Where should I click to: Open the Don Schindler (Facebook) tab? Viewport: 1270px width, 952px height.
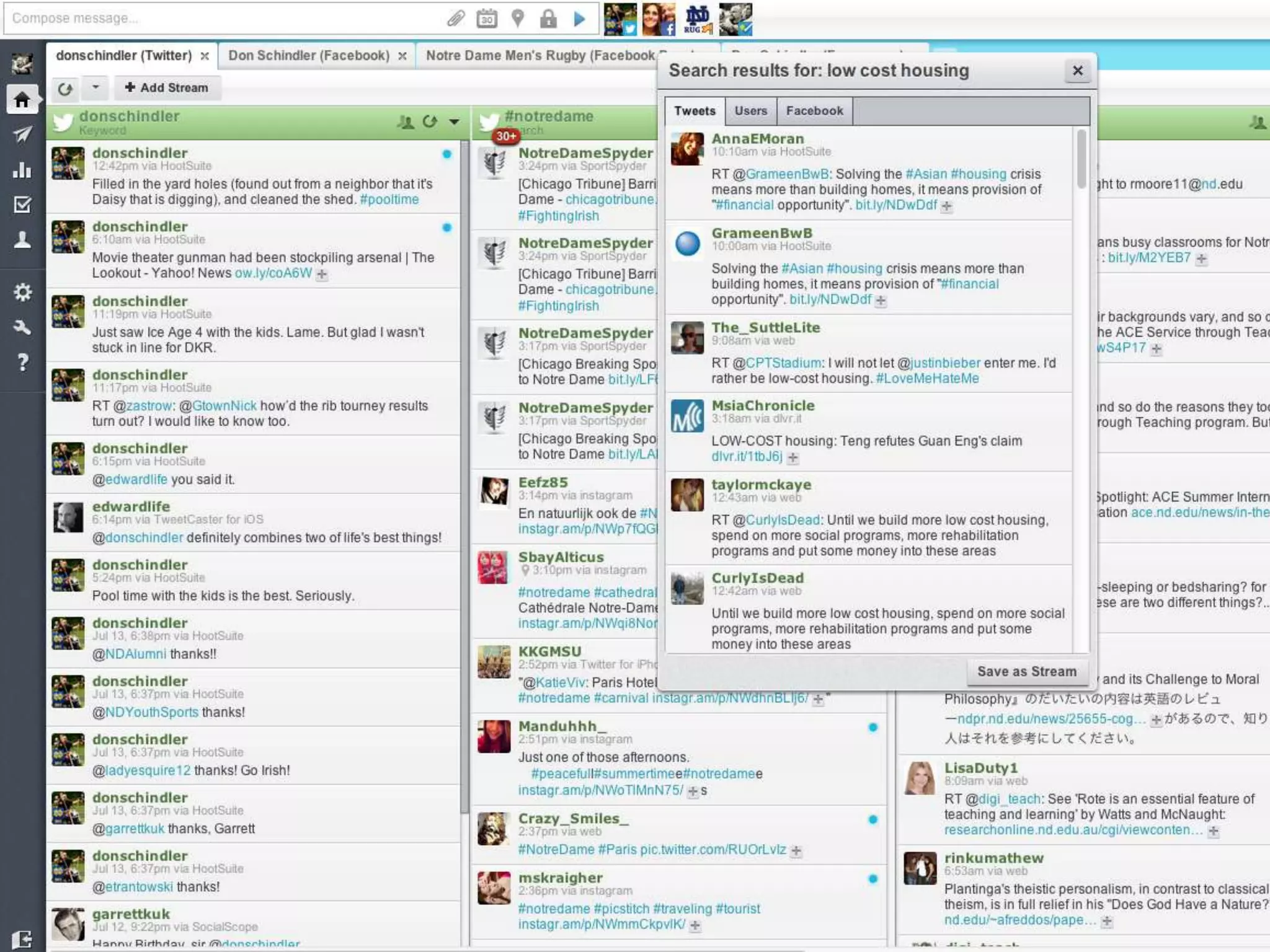(309, 56)
